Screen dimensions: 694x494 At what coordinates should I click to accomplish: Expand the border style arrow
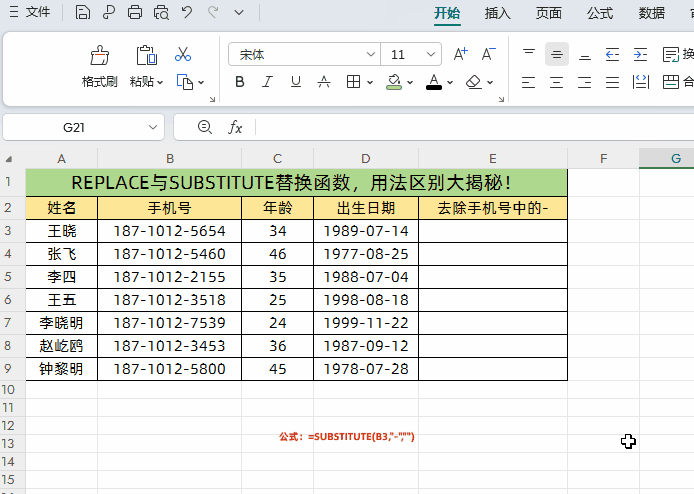370,82
